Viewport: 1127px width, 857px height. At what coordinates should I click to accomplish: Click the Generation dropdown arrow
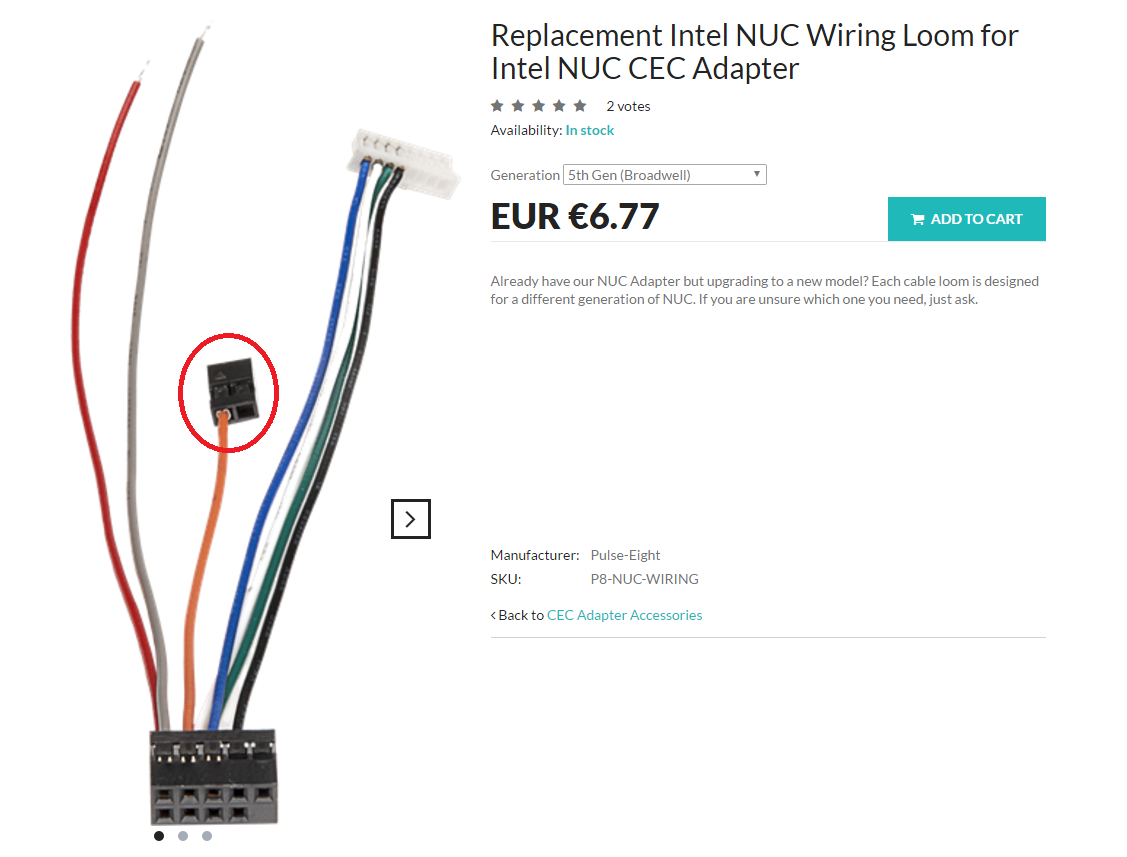756,174
